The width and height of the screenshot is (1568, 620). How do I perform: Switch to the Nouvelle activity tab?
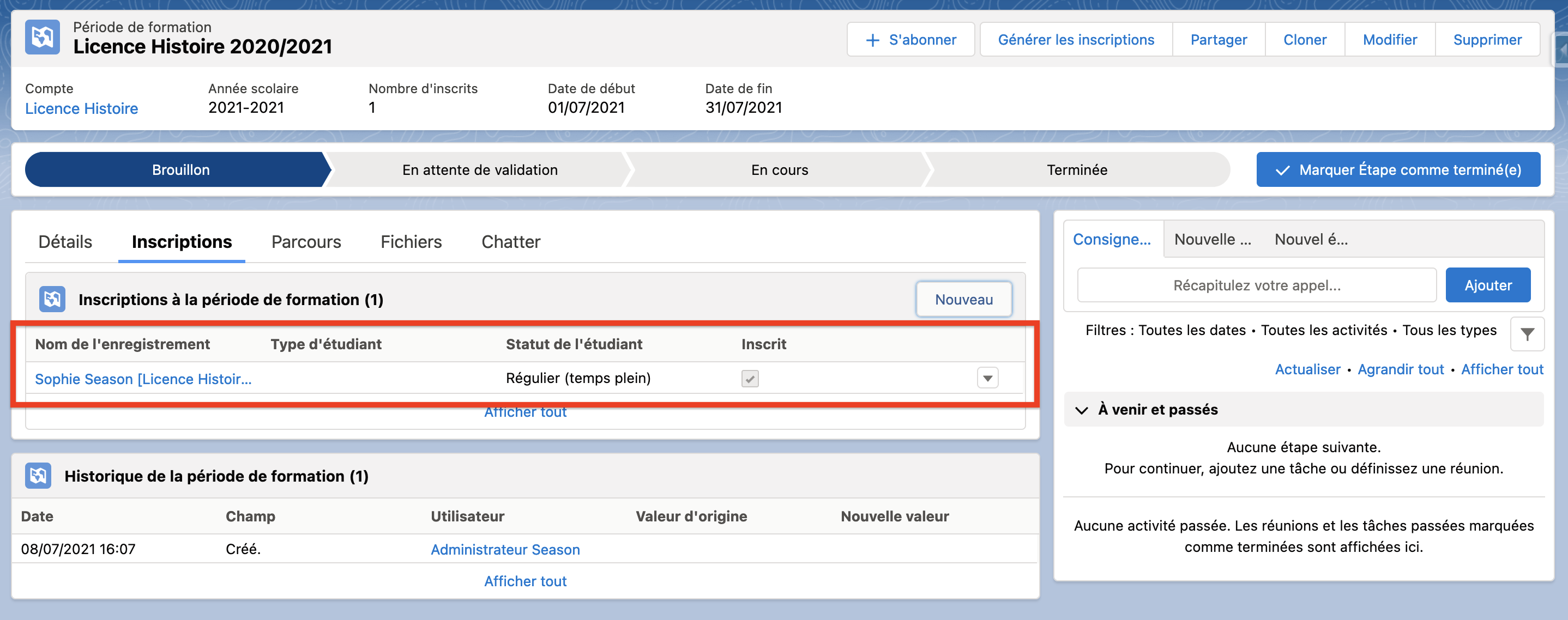(1212, 239)
